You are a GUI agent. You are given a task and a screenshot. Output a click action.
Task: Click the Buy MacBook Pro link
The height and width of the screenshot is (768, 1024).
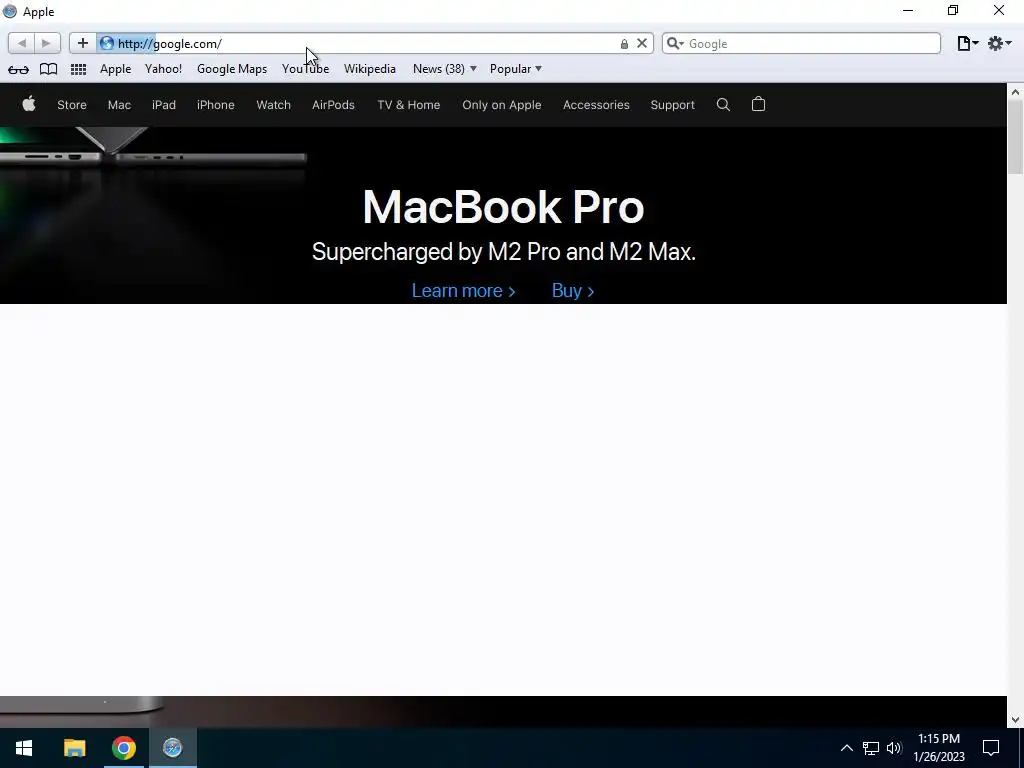click(573, 291)
